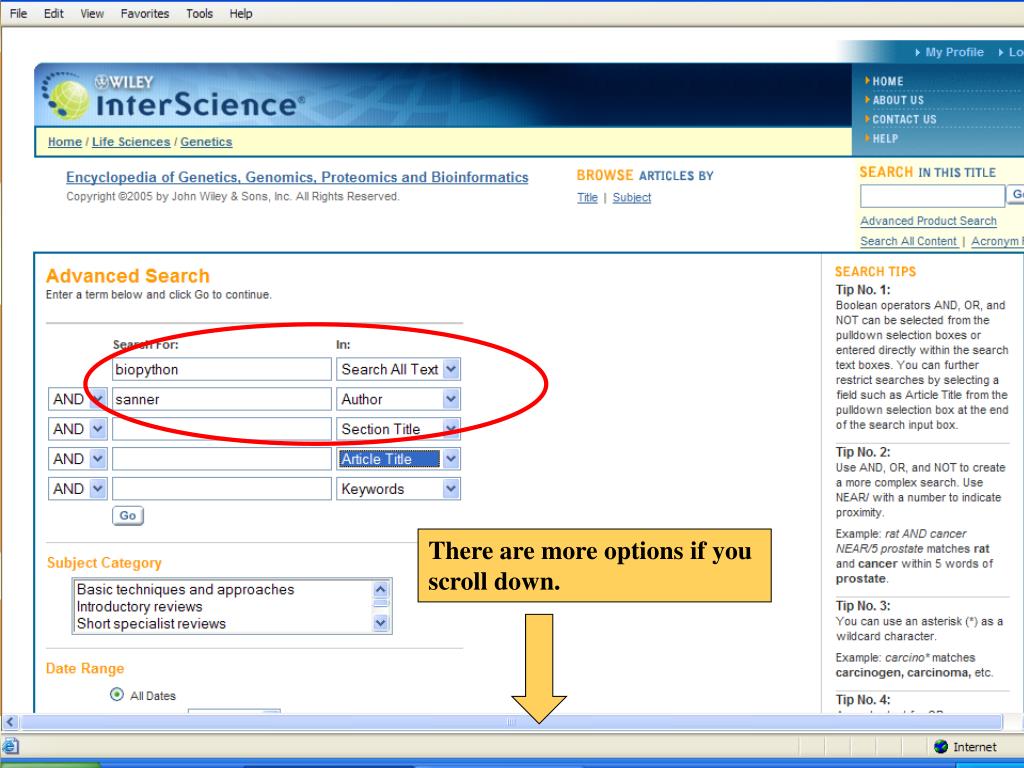The width and height of the screenshot is (1024, 768).
Task: Click the search field containing biopython
Action: tap(222, 369)
